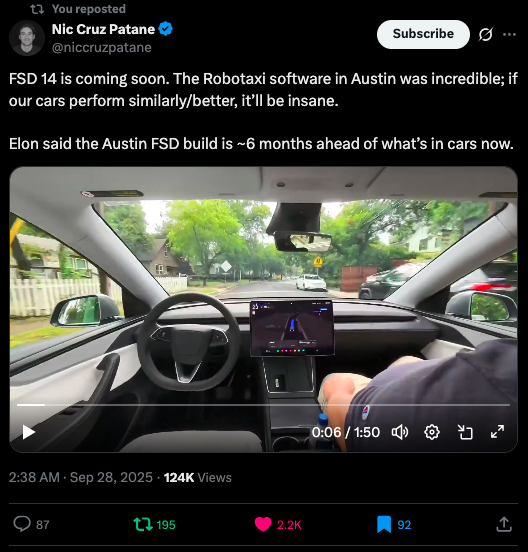
Task: Undo the repost with 195 count
Action: tap(143, 524)
